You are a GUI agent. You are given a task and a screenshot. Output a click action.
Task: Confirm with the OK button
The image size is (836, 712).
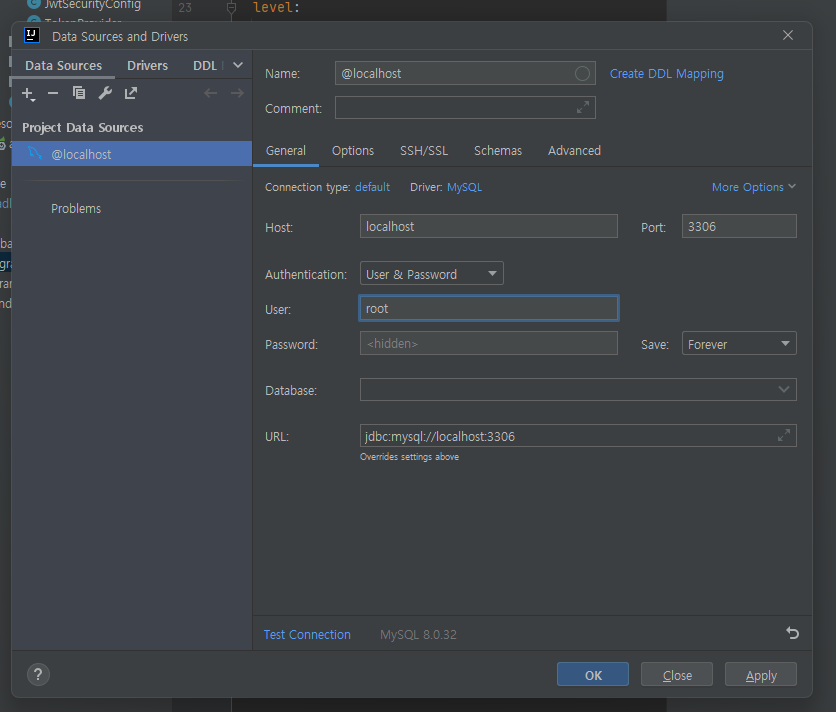click(593, 675)
